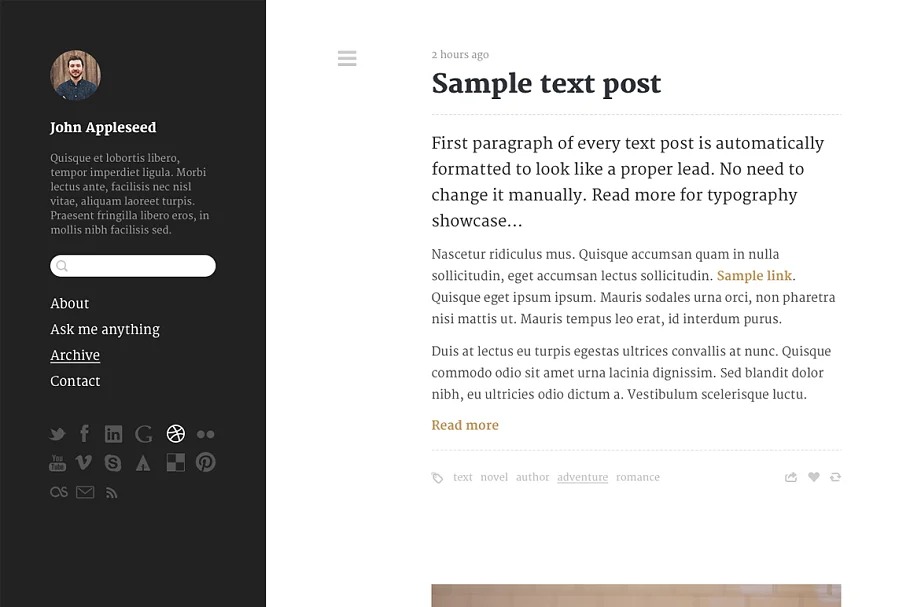Open the Archive menu item
The image size is (910, 607).
(x=75, y=355)
